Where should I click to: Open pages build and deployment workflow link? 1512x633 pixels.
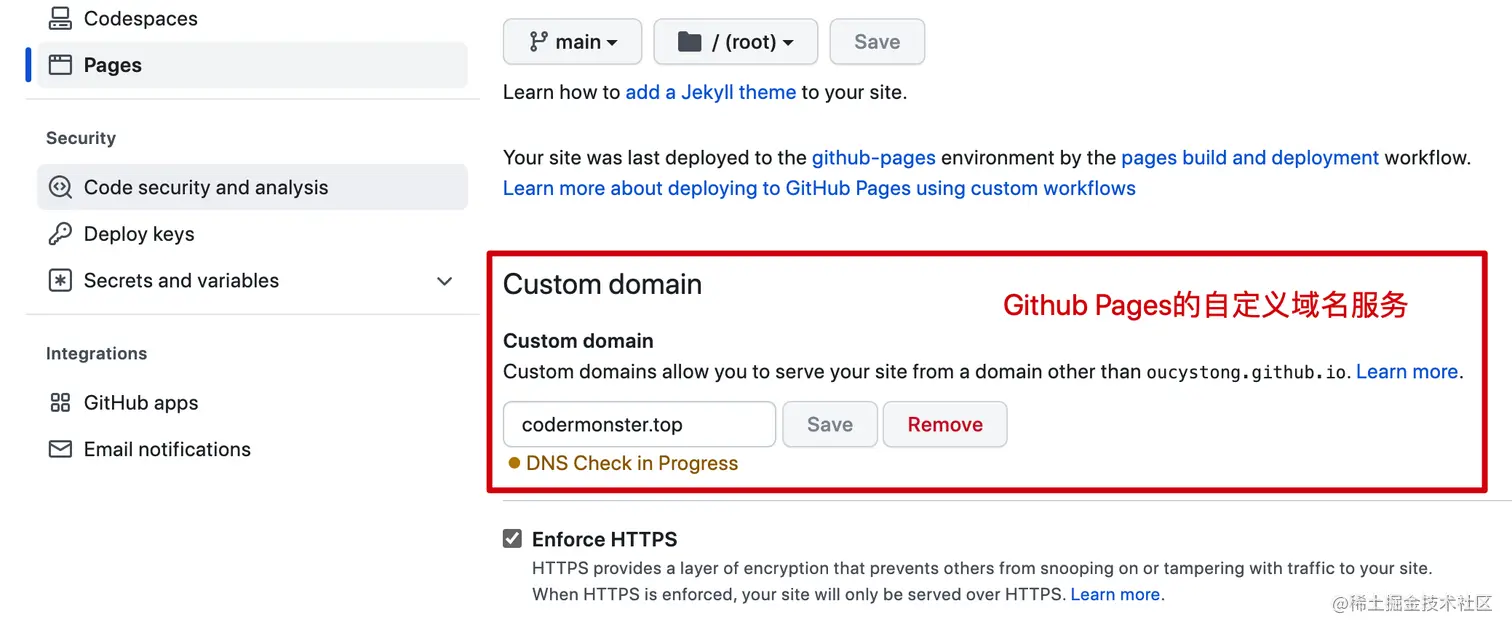pyautogui.click(x=1250, y=158)
